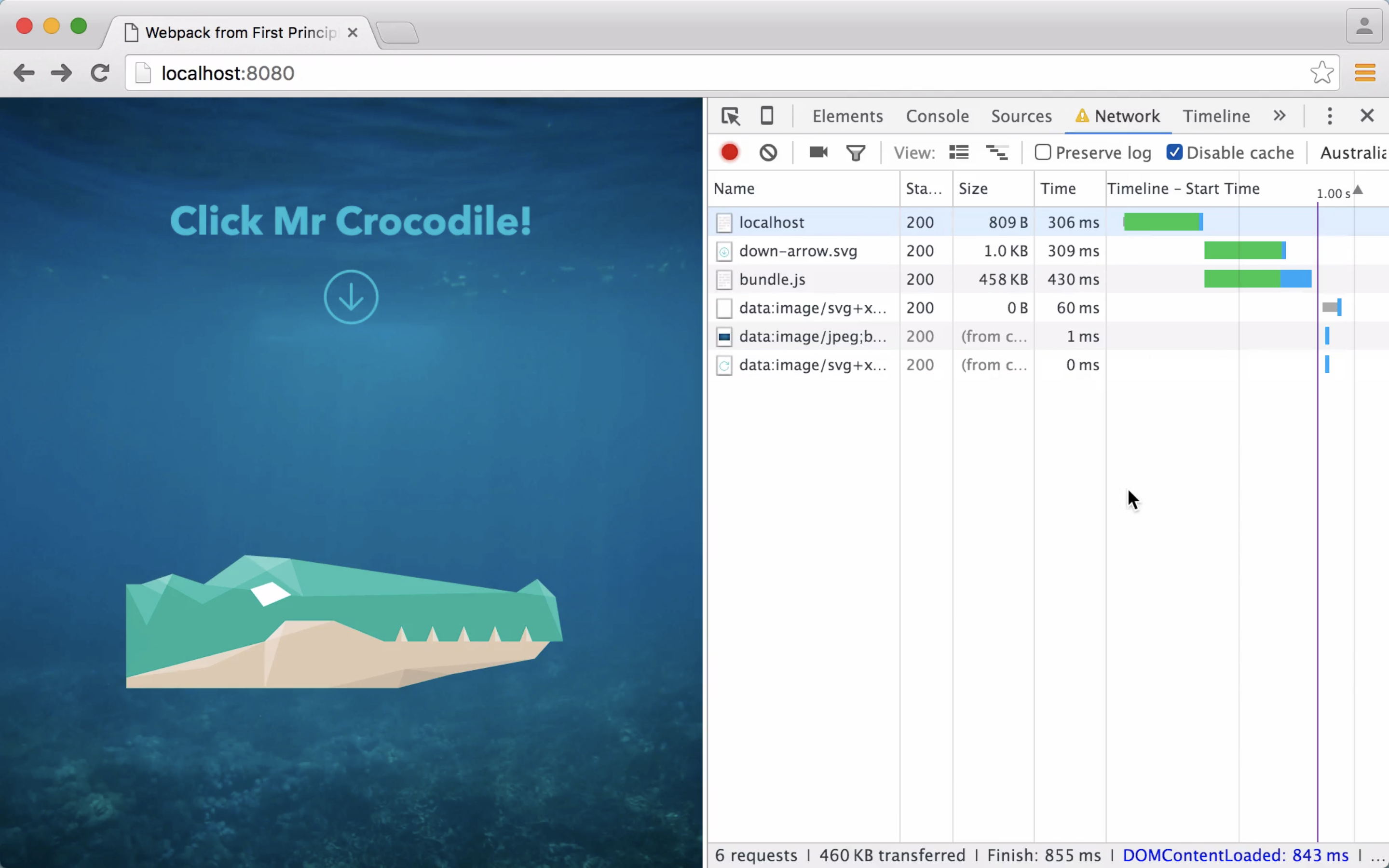This screenshot has width=1389, height=868.
Task: Enable the Preserve log checkbox
Action: tap(1042, 152)
